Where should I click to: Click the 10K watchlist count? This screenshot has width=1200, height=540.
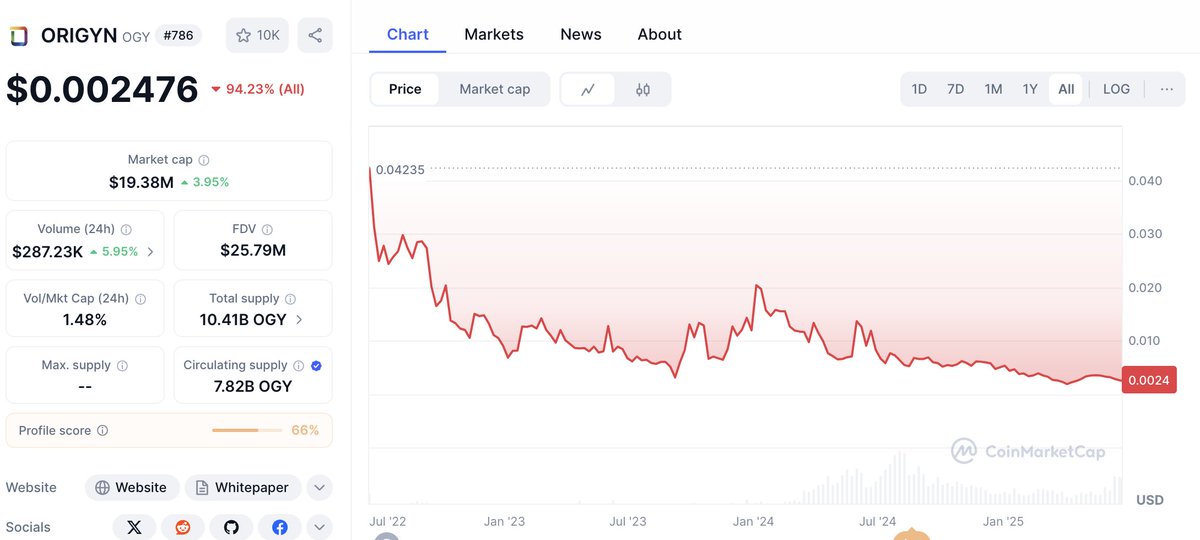[x=268, y=35]
